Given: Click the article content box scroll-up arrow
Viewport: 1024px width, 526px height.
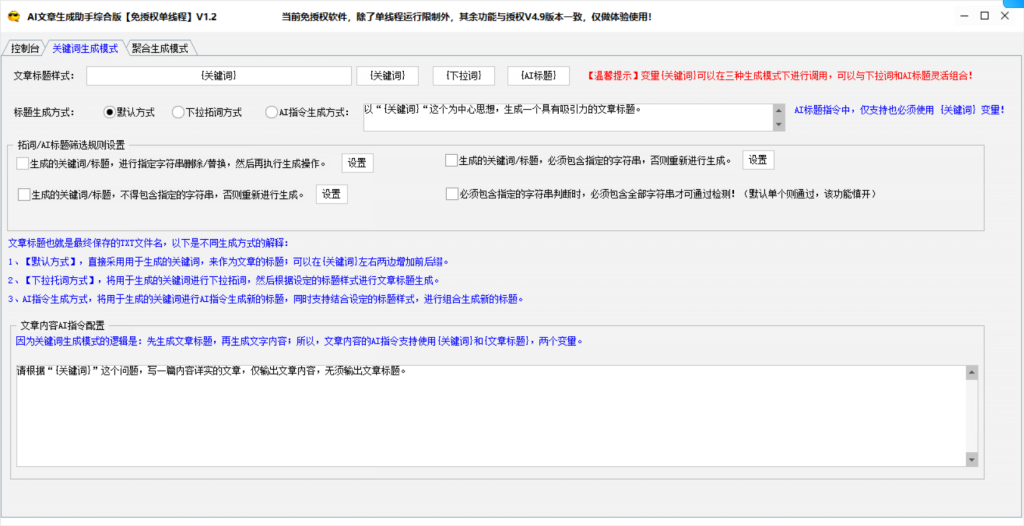Looking at the screenshot, I should 972,372.
